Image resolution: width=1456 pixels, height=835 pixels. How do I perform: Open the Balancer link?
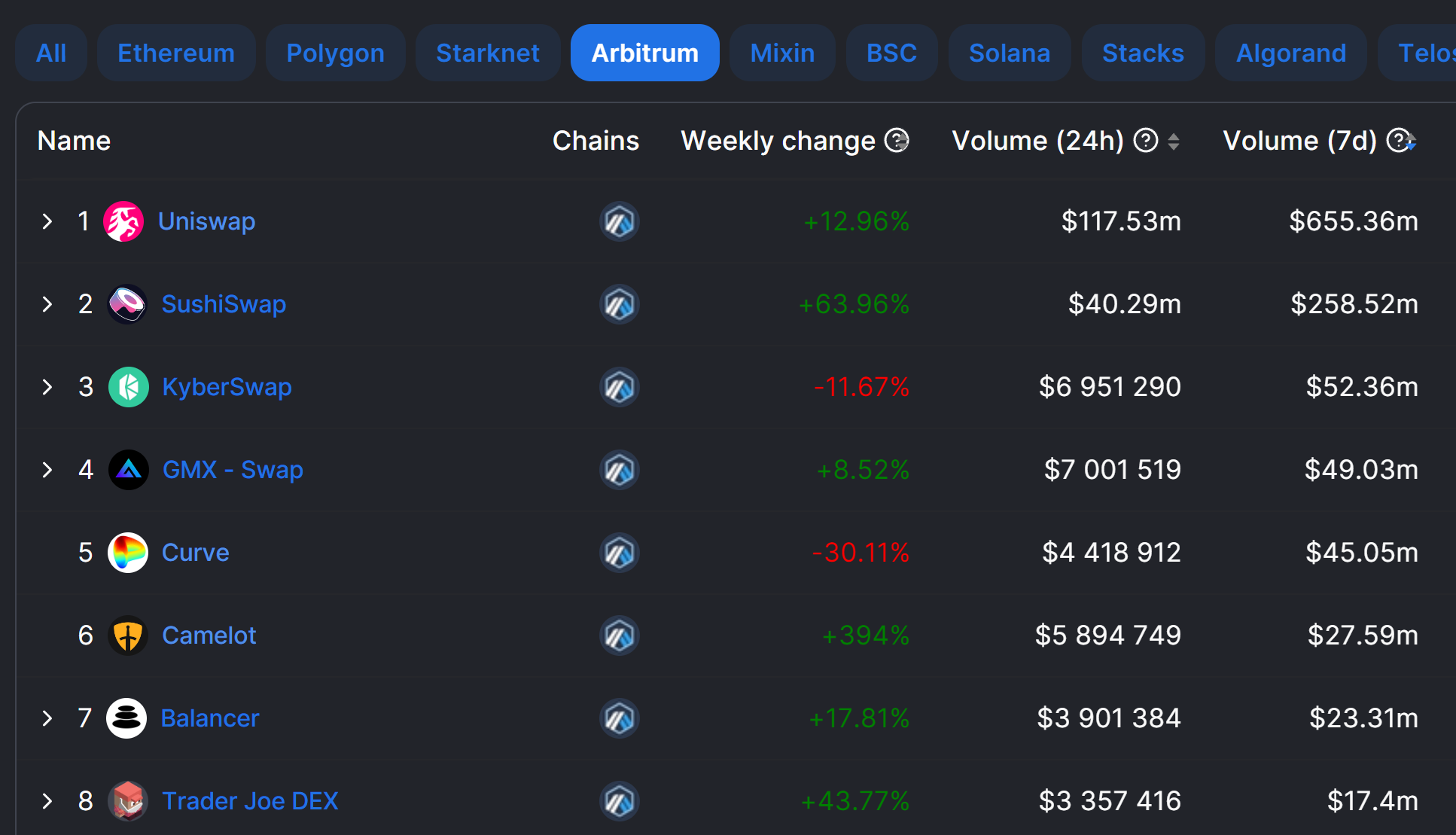tap(210, 718)
